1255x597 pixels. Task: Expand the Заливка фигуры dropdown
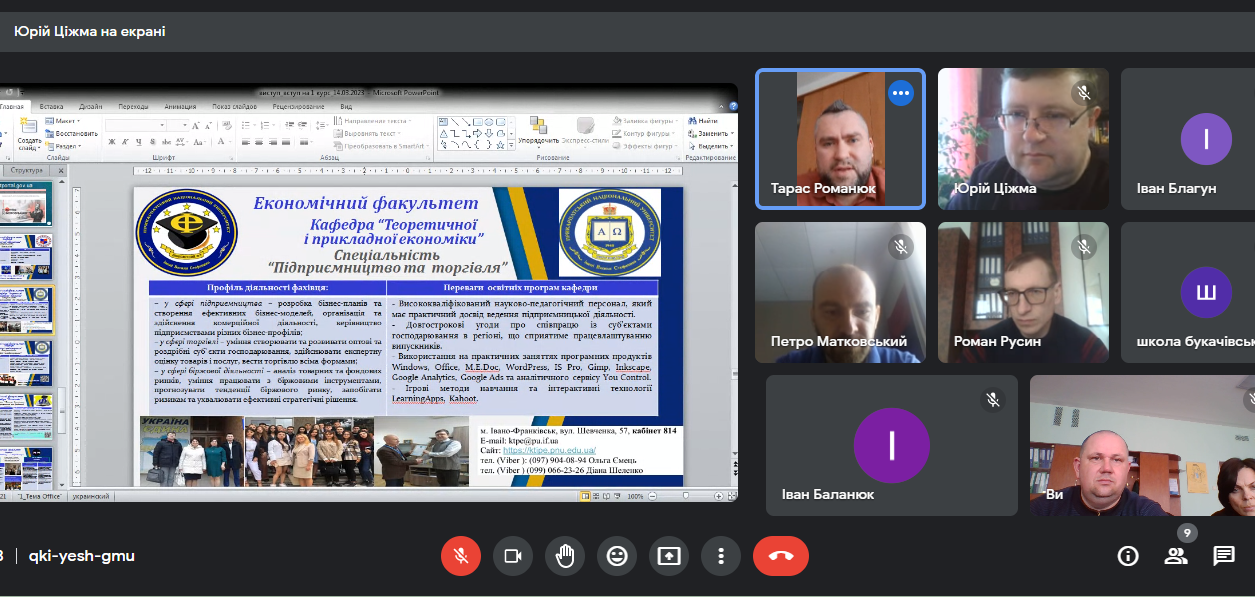click(650, 121)
